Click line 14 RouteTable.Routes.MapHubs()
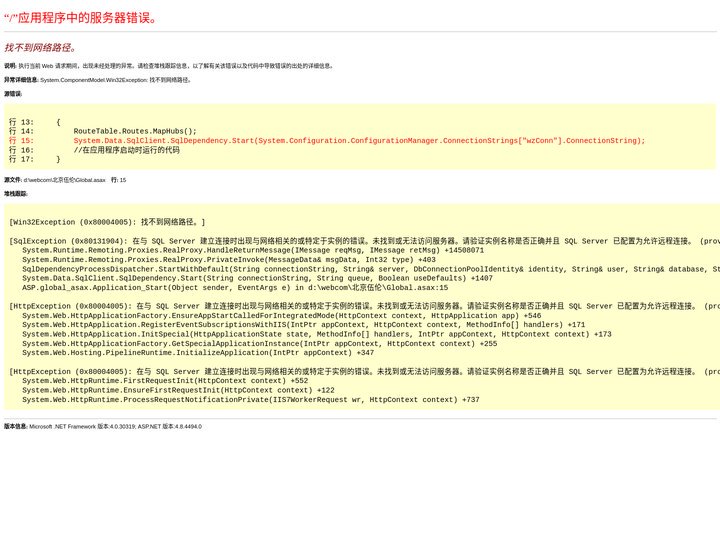 click(103, 131)
